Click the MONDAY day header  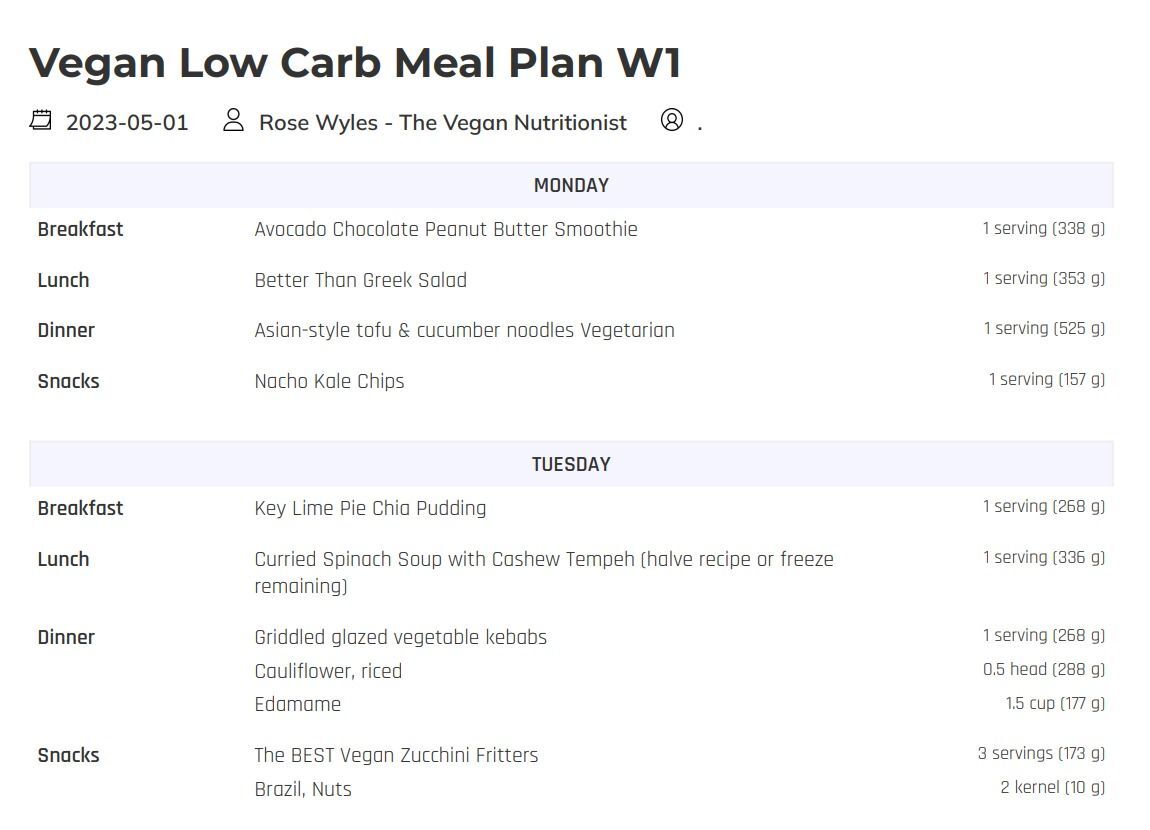coord(571,185)
